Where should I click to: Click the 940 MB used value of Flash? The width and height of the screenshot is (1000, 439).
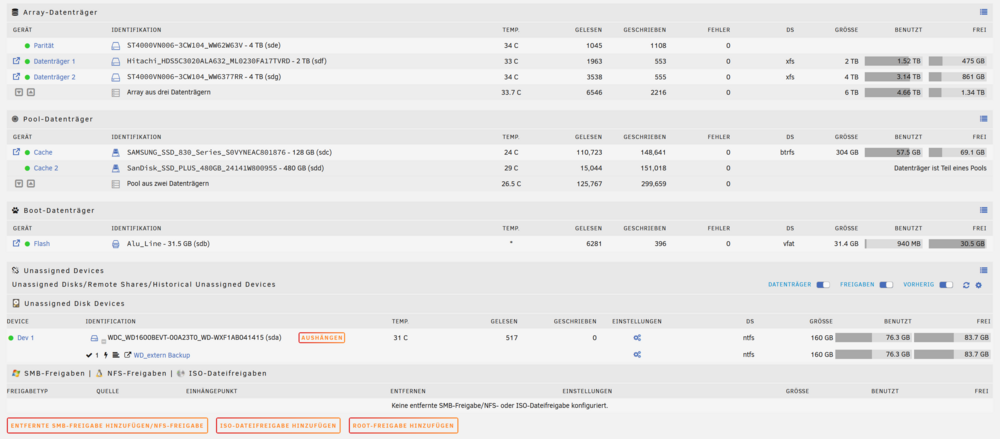click(x=909, y=243)
